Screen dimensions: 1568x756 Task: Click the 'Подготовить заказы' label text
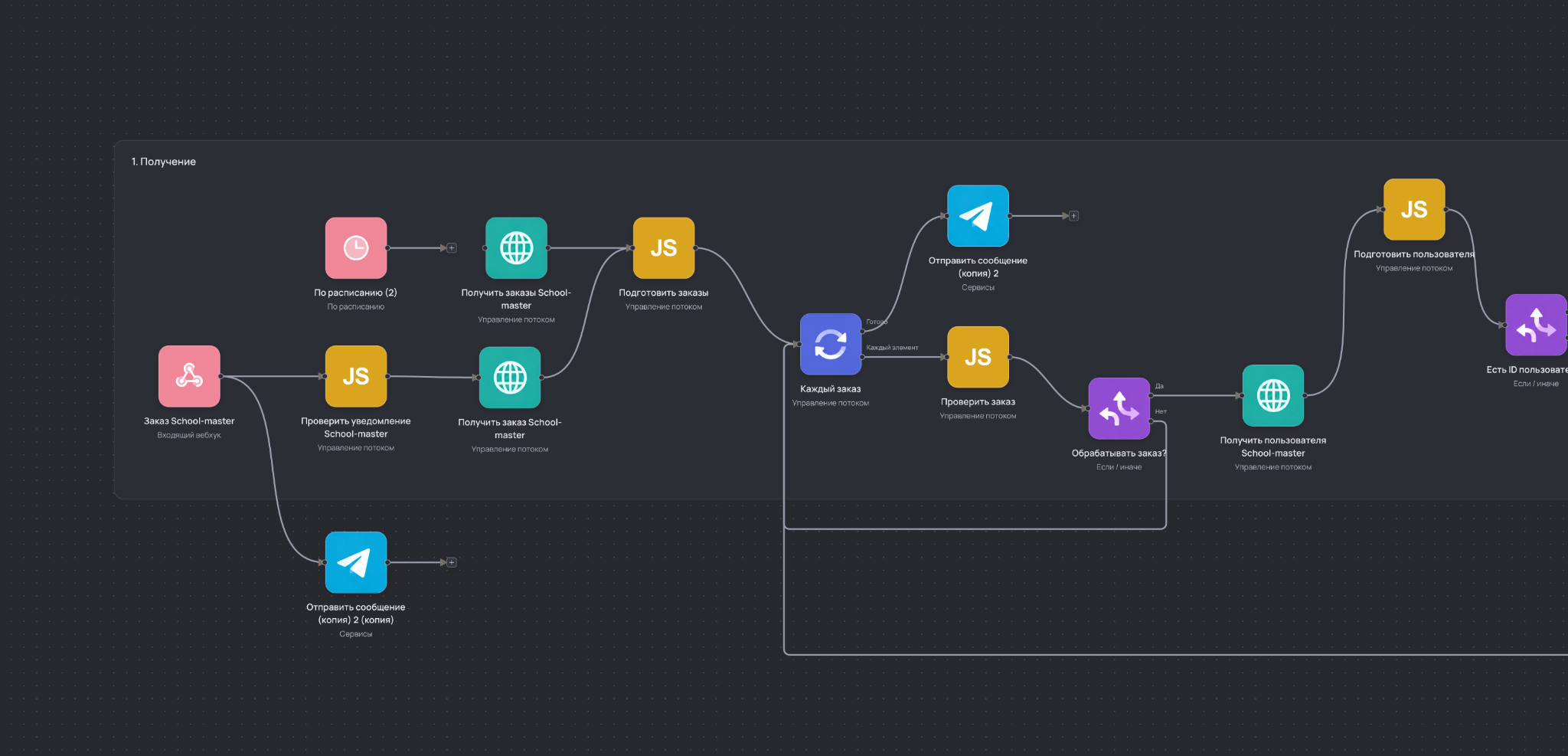664,293
